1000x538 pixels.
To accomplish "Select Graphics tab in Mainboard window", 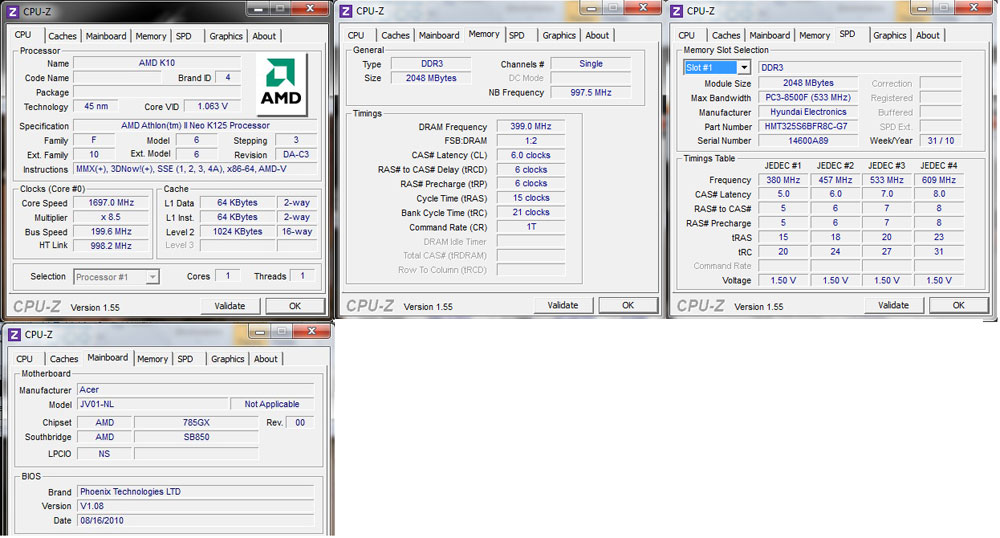I will pyautogui.click(x=228, y=359).
